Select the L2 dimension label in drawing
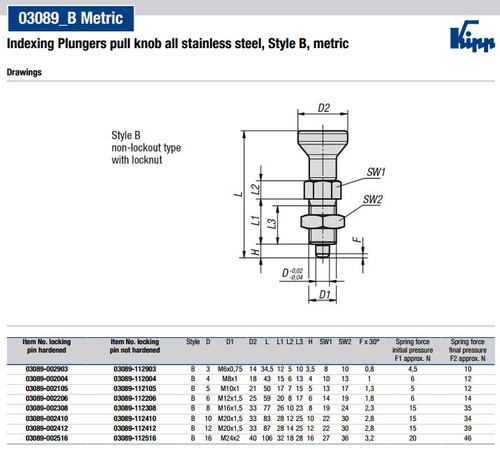 255,189
